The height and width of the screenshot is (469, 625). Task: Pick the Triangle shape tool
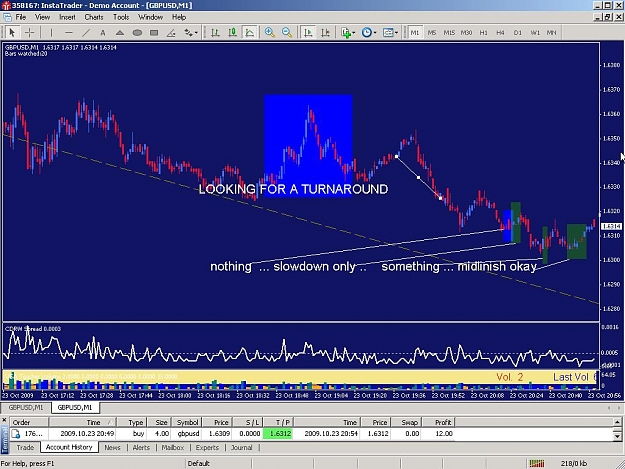pyautogui.click(x=120, y=32)
